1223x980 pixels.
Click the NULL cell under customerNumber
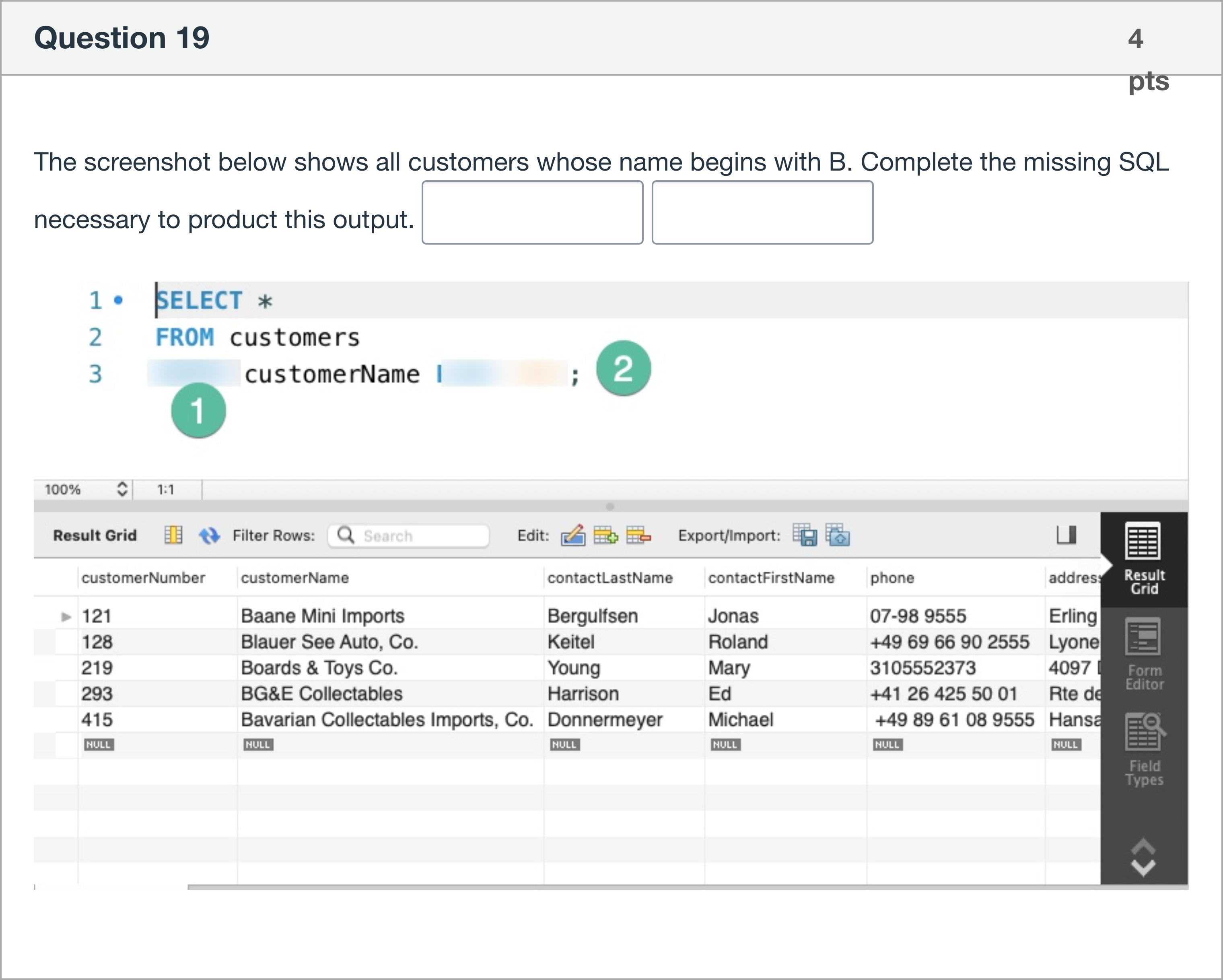99,745
